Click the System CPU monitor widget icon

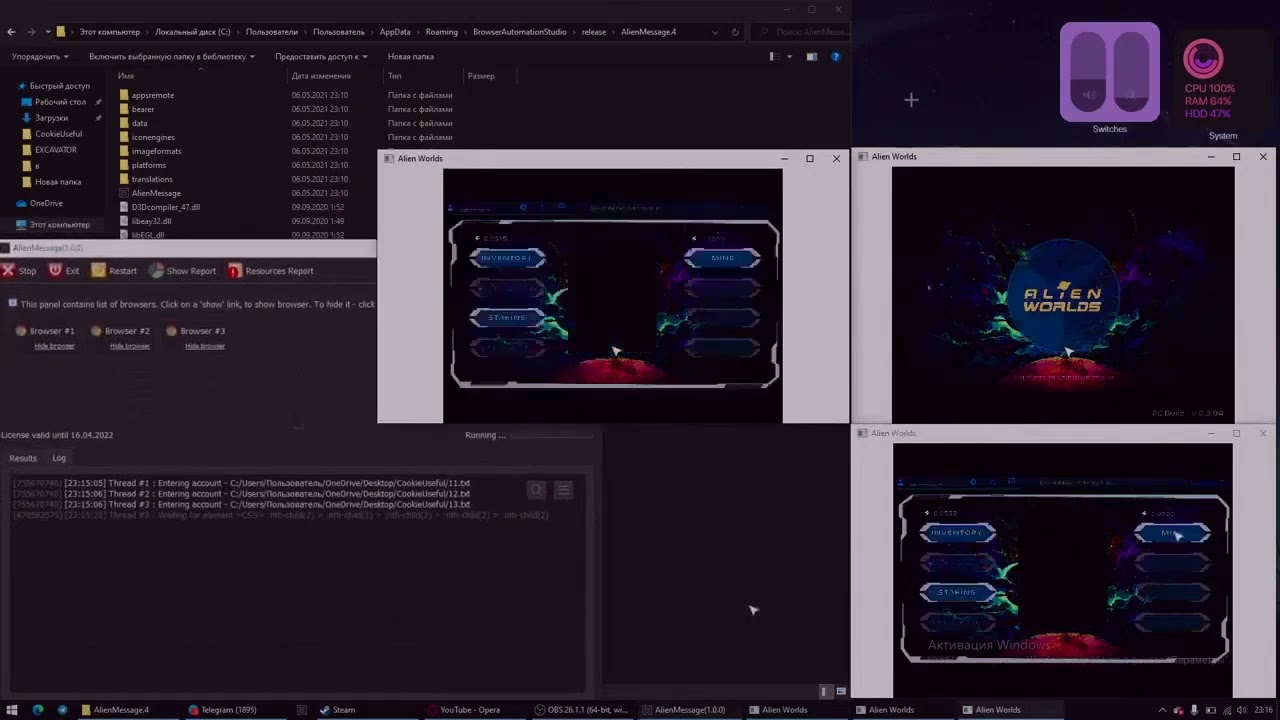tap(1203, 59)
